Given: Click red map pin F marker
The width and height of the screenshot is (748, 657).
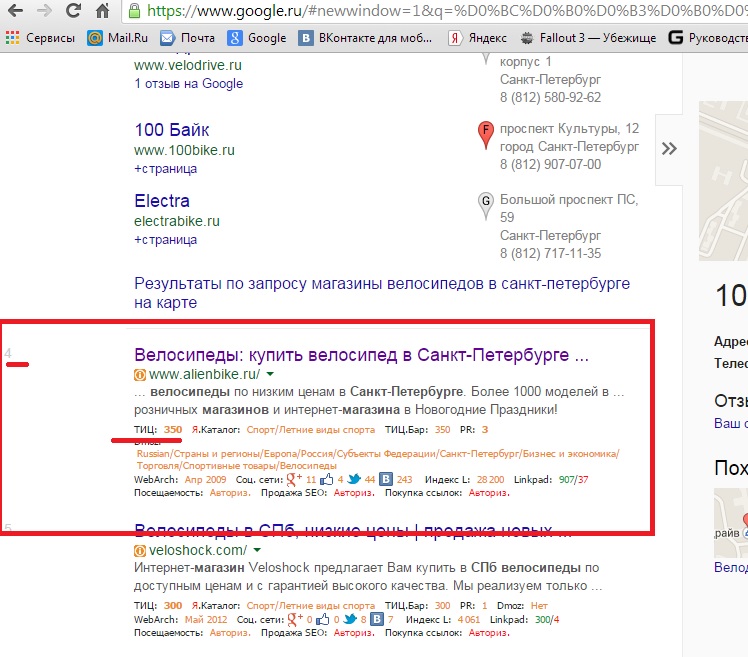Looking at the screenshot, I should point(486,134).
